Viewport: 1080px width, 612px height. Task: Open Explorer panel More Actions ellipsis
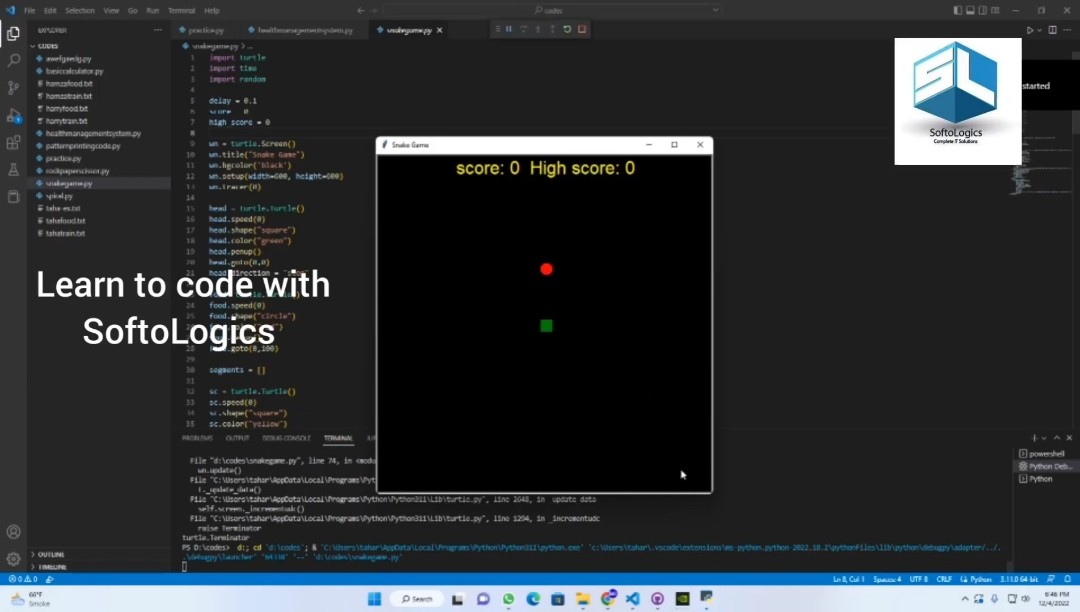pos(158,30)
